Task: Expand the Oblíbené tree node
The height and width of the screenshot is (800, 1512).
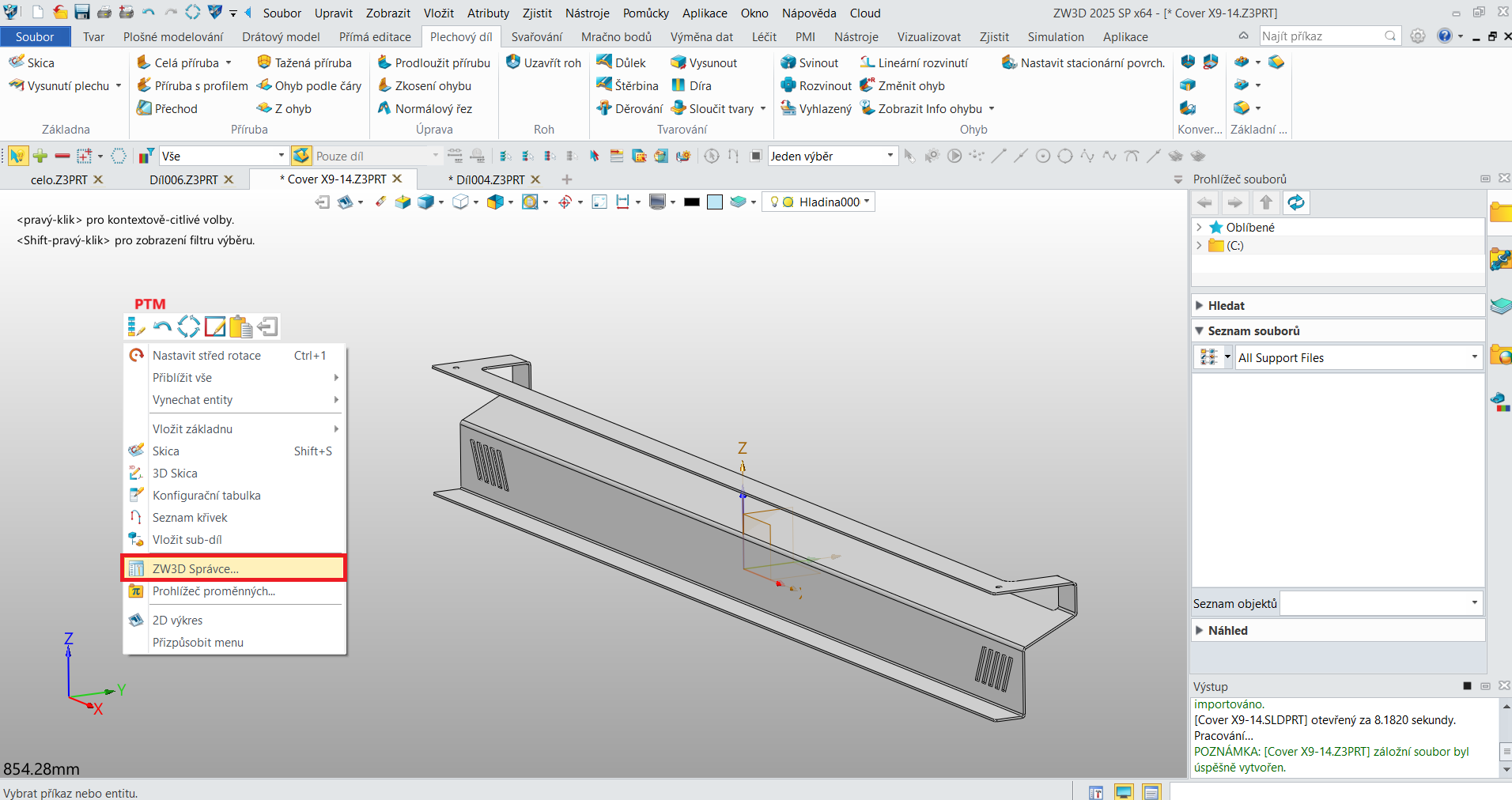Action: click(1199, 228)
